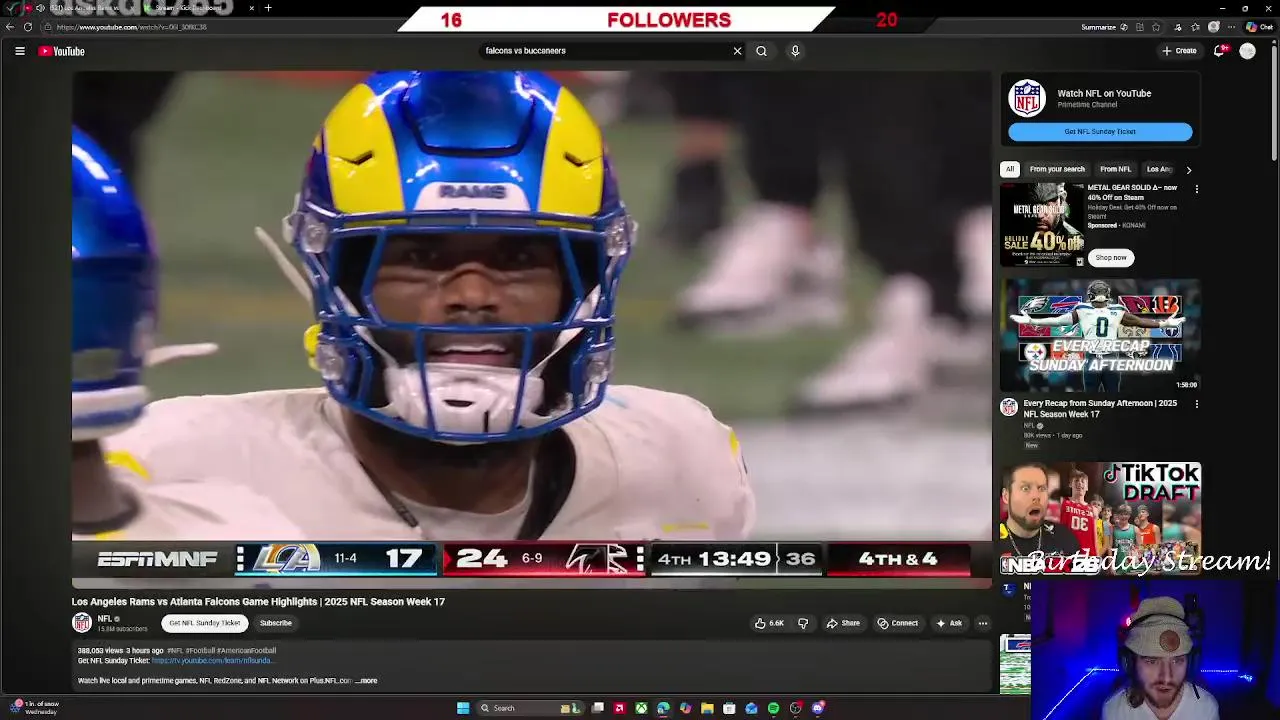Open Every Recap from Sunday Afternoon title
This screenshot has height=720, width=1280.
[x=1100, y=409]
